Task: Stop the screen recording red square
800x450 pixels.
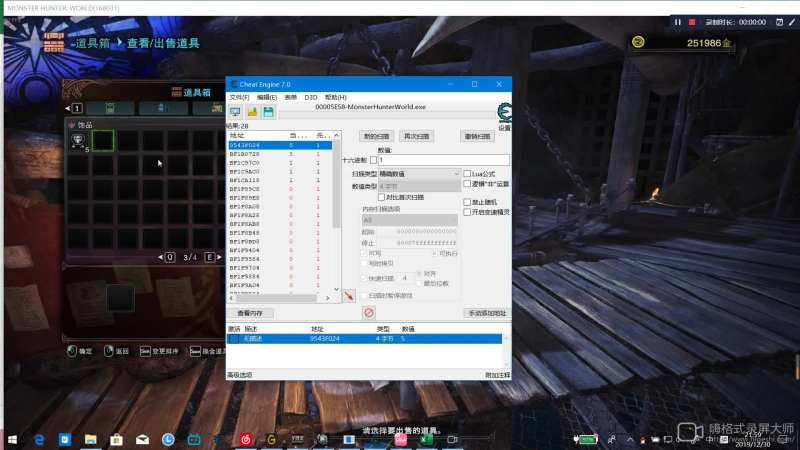Action: tap(692, 22)
